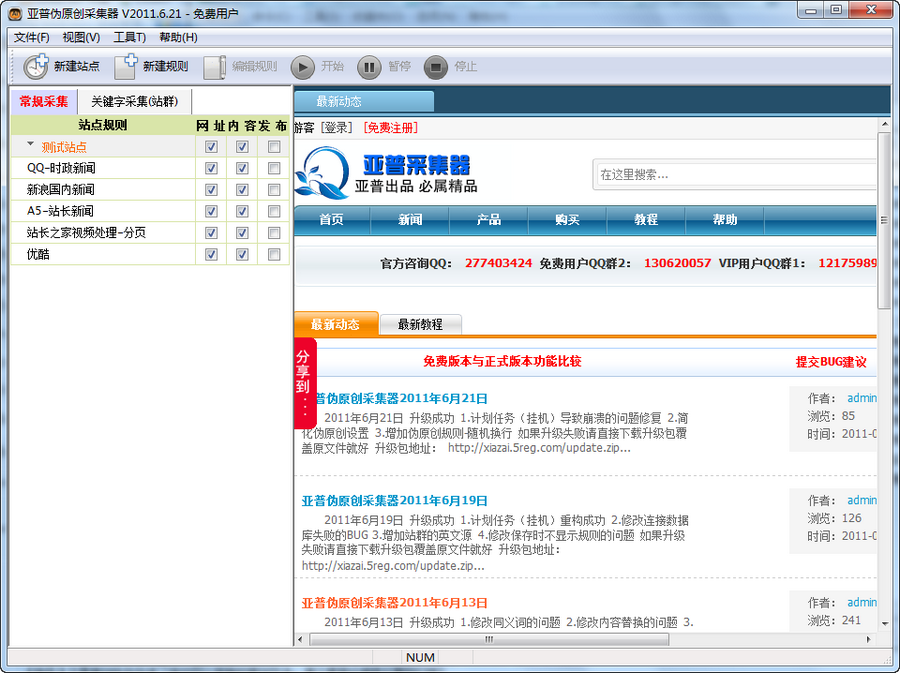Click the scroll-left arrow at bottom
The width and height of the screenshot is (900, 673).
(x=301, y=639)
